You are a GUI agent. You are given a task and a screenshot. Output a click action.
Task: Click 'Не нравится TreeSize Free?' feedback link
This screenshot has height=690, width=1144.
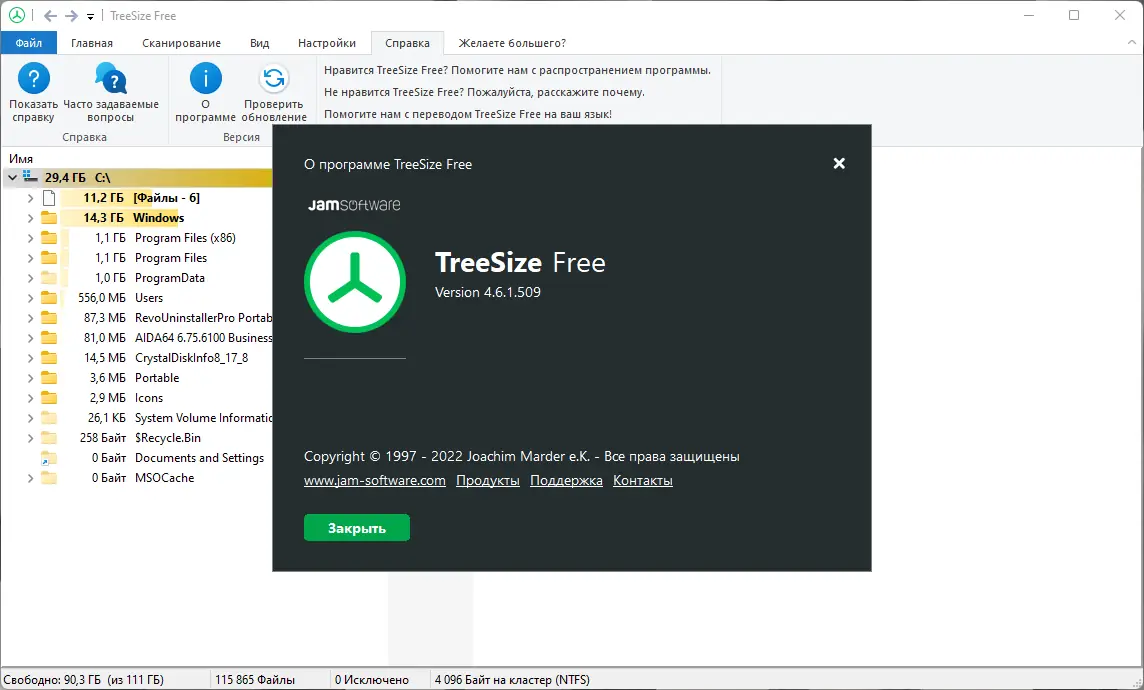pos(484,92)
